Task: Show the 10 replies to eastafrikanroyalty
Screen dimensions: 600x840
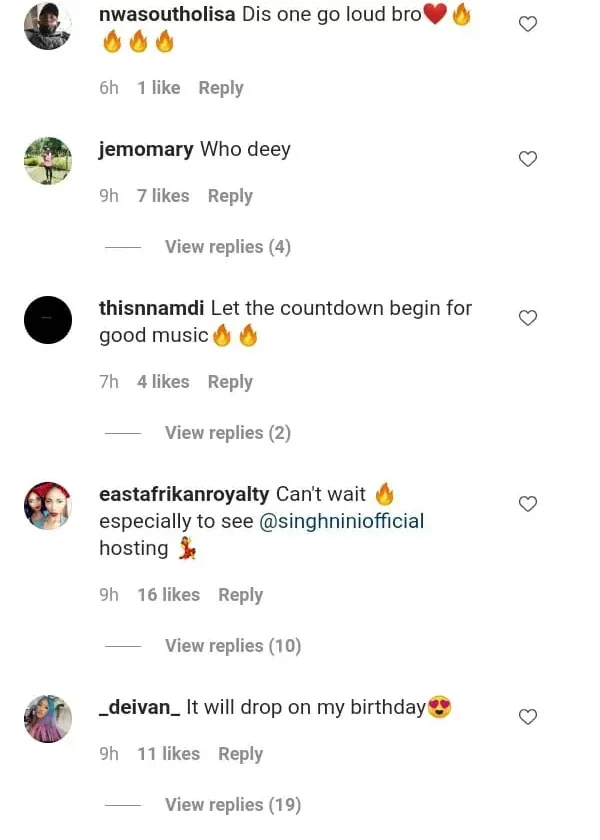Action: (x=232, y=646)
